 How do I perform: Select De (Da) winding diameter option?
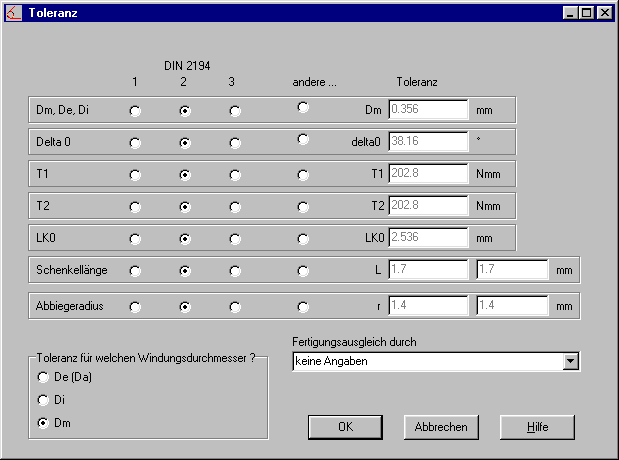(x=42, y=377)
